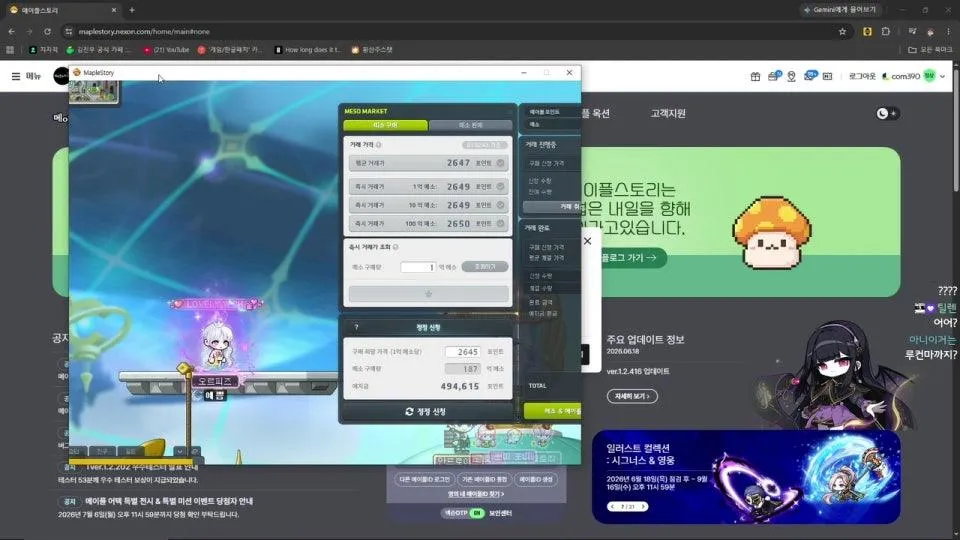Open the (21) YouTube bookmark
960x540 pixels.
(x=167, y=50)
